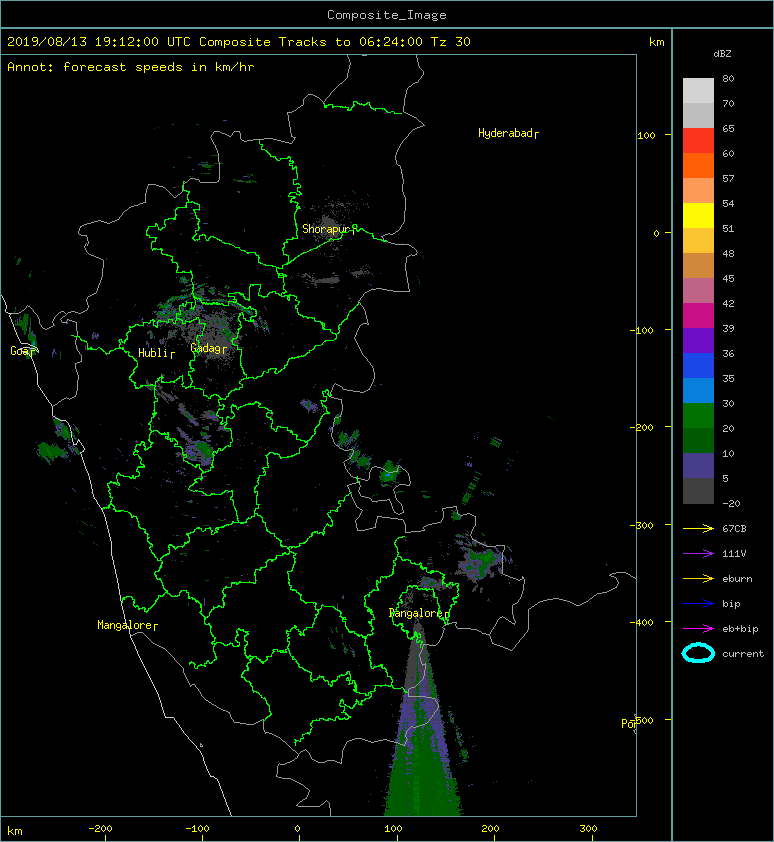Pick the red swatch on the dBZ scale
This screenshot has height=842, width=774.
click(x=698, y=141)
